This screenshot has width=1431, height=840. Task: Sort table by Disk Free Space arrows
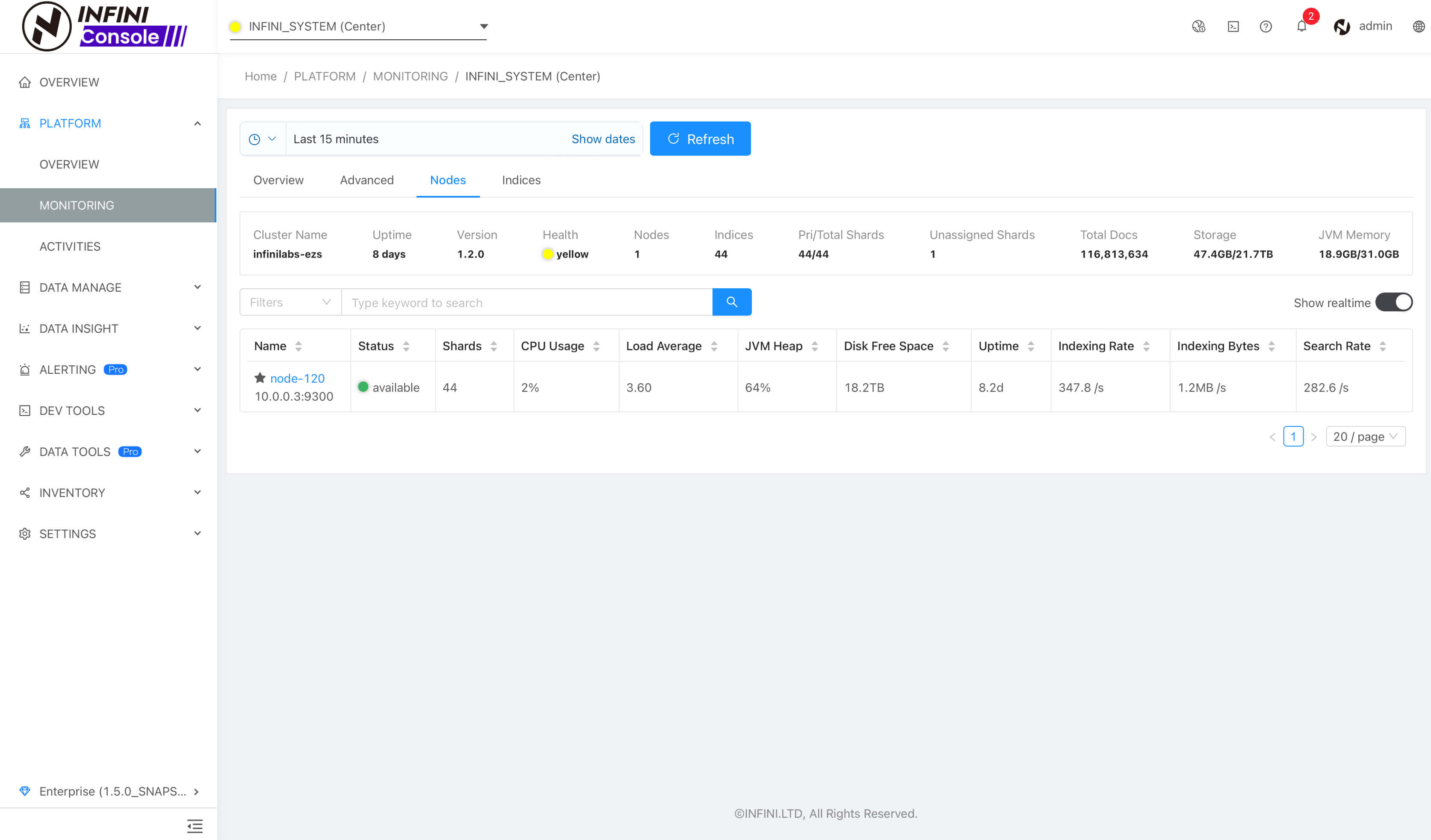click(x=946, y=346)
